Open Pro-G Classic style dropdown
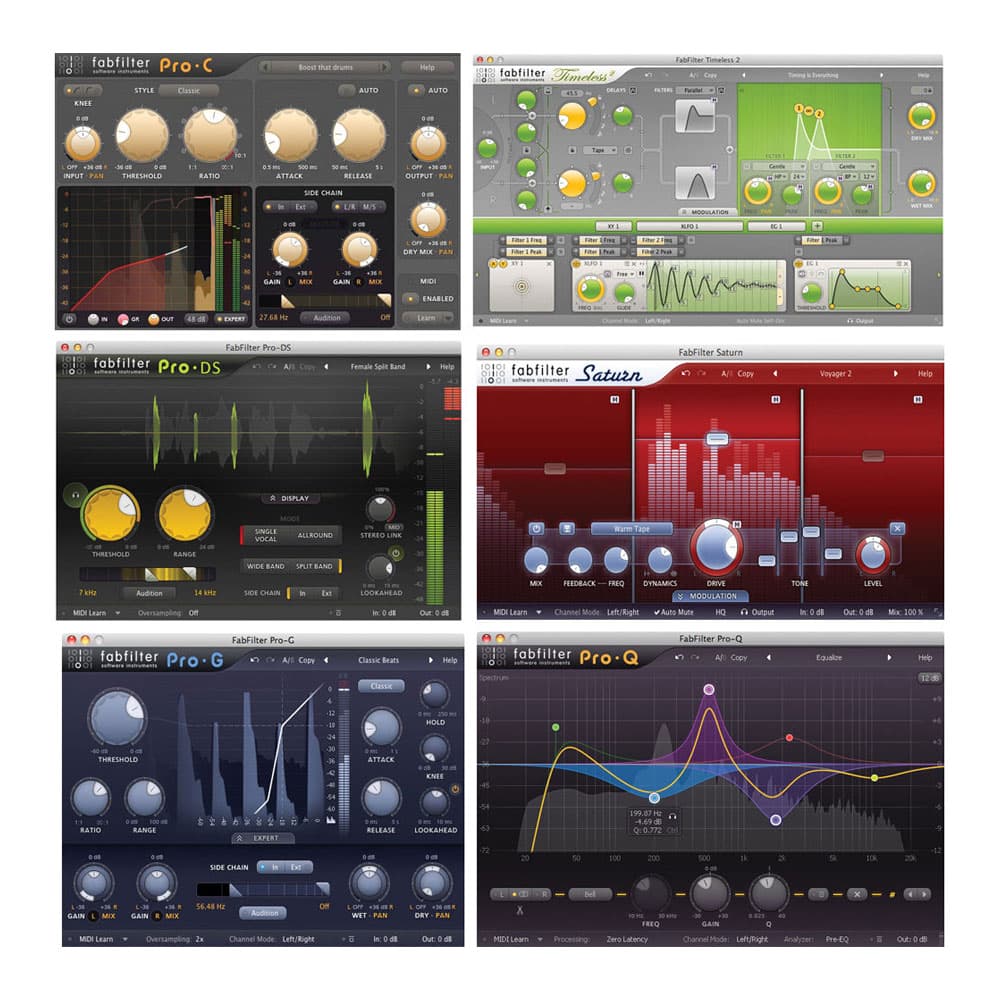 pyautogui.click(x=381, y=686)
